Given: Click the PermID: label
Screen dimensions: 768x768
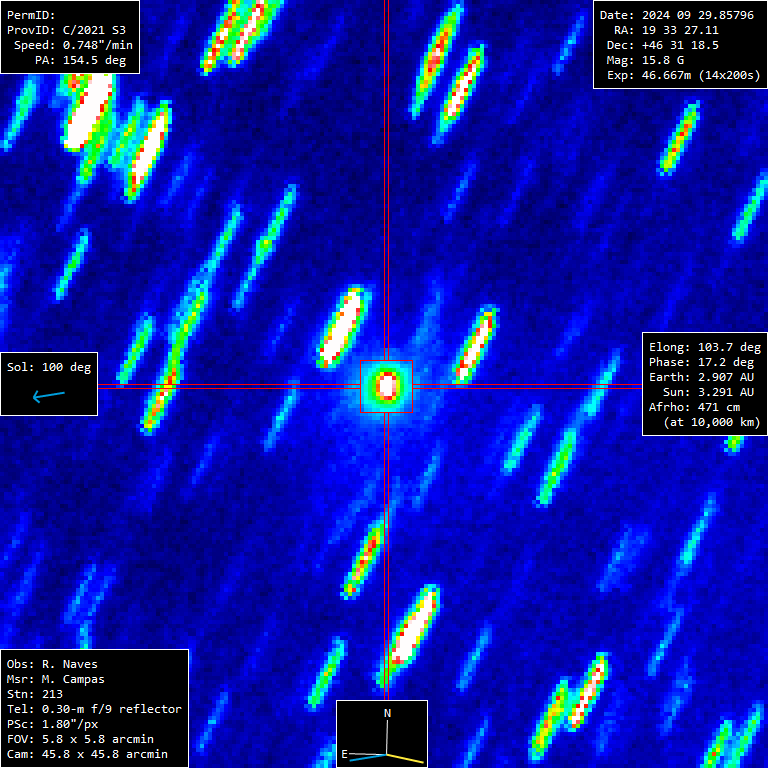Looking at the screenshot, I should pos(31,15).
